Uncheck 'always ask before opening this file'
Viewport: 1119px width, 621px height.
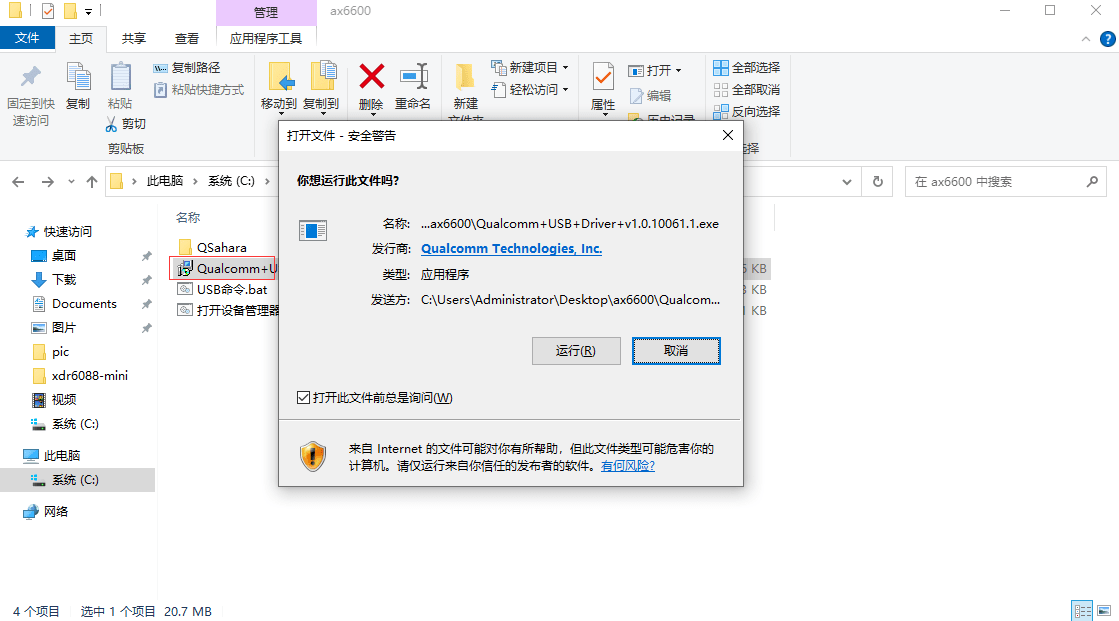pos(303,398)
